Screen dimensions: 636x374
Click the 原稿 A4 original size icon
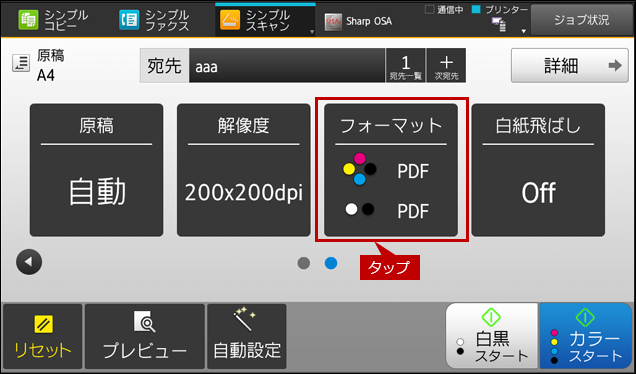pyautogui.click(x=21, y=63)
